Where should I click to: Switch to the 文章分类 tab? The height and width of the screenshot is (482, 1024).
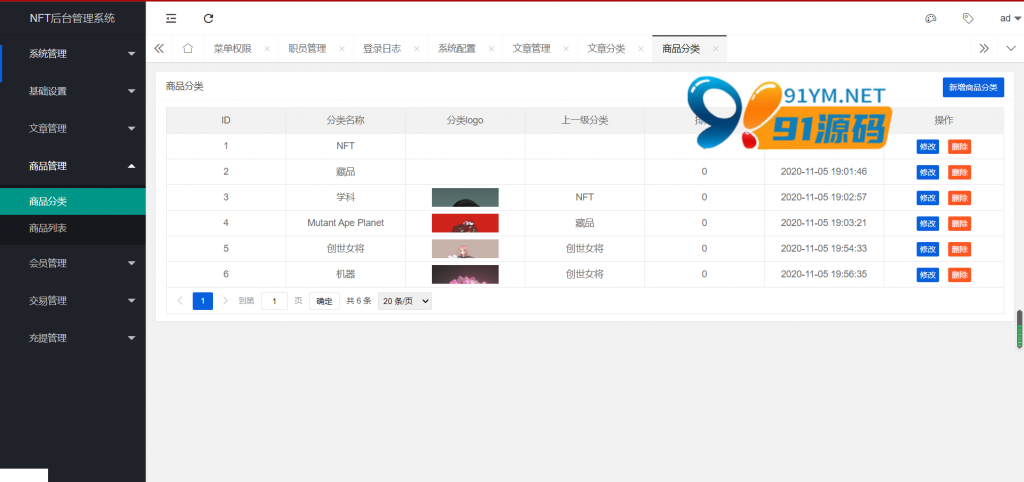pyautogui.click(x=606, y=48)
